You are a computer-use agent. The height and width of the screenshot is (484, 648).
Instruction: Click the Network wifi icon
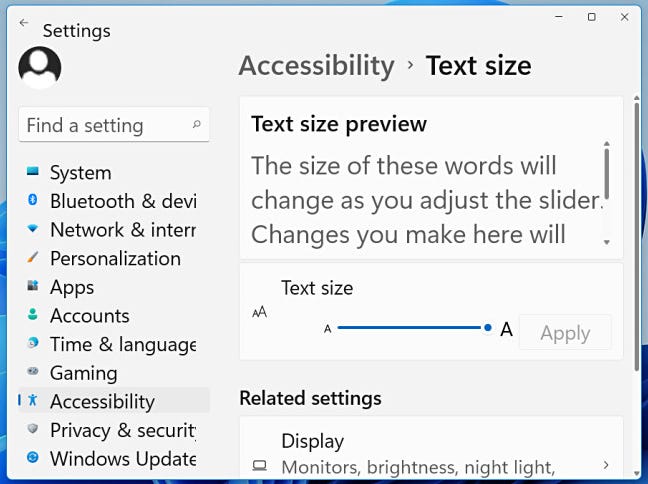click(33, 230)
